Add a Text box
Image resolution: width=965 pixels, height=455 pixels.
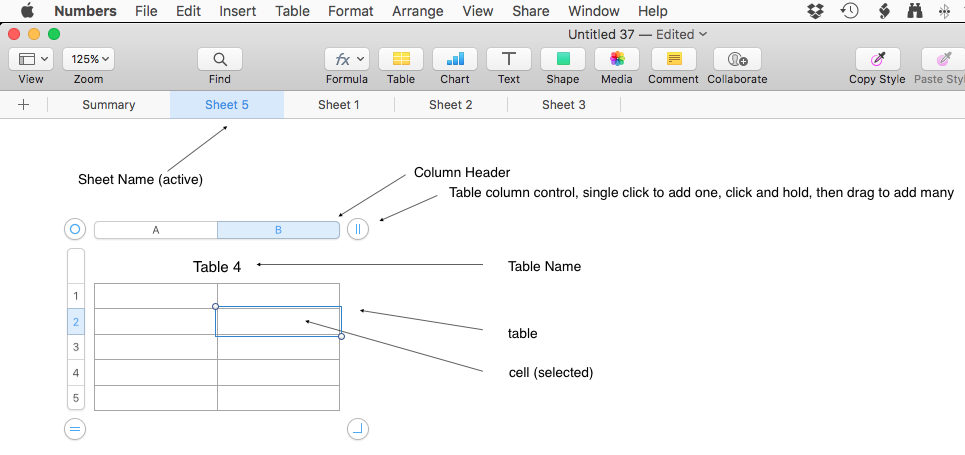[509, 59]
